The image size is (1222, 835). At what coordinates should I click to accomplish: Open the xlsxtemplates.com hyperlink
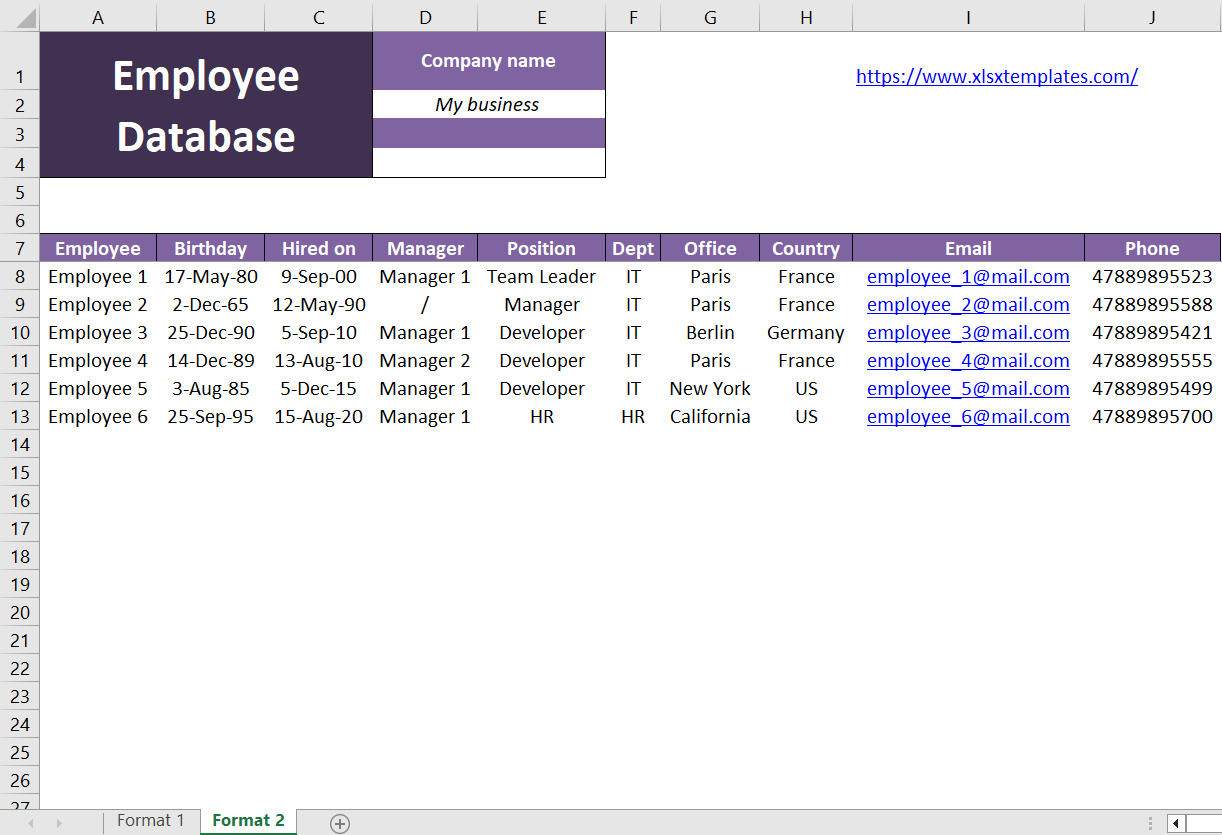click(997, 76)
